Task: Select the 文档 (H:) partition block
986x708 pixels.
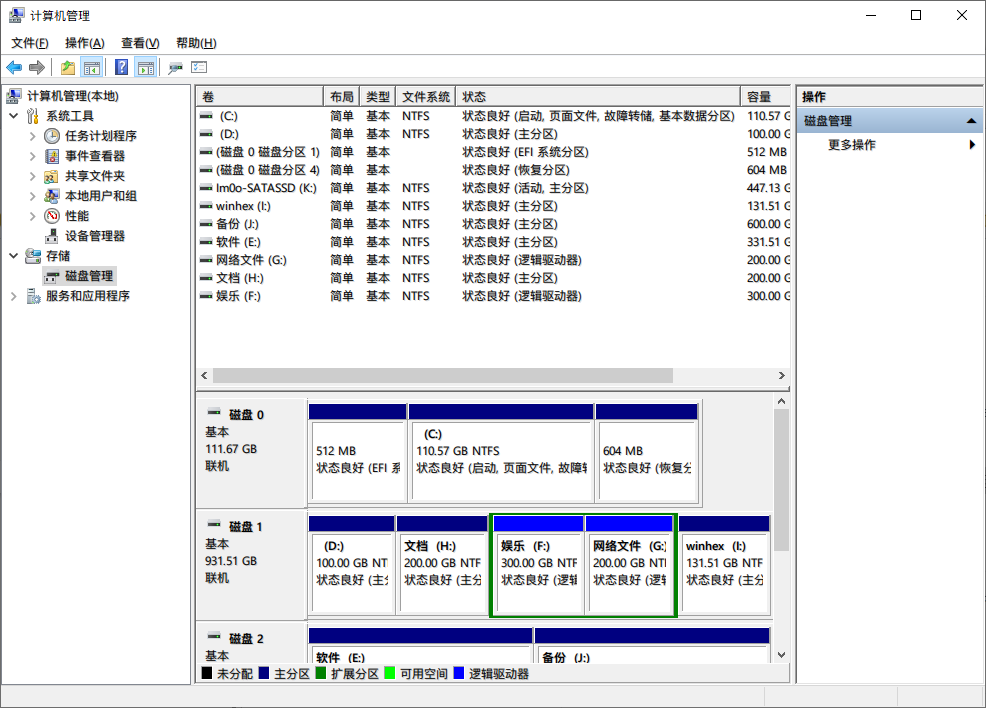Action: point(441,565)
